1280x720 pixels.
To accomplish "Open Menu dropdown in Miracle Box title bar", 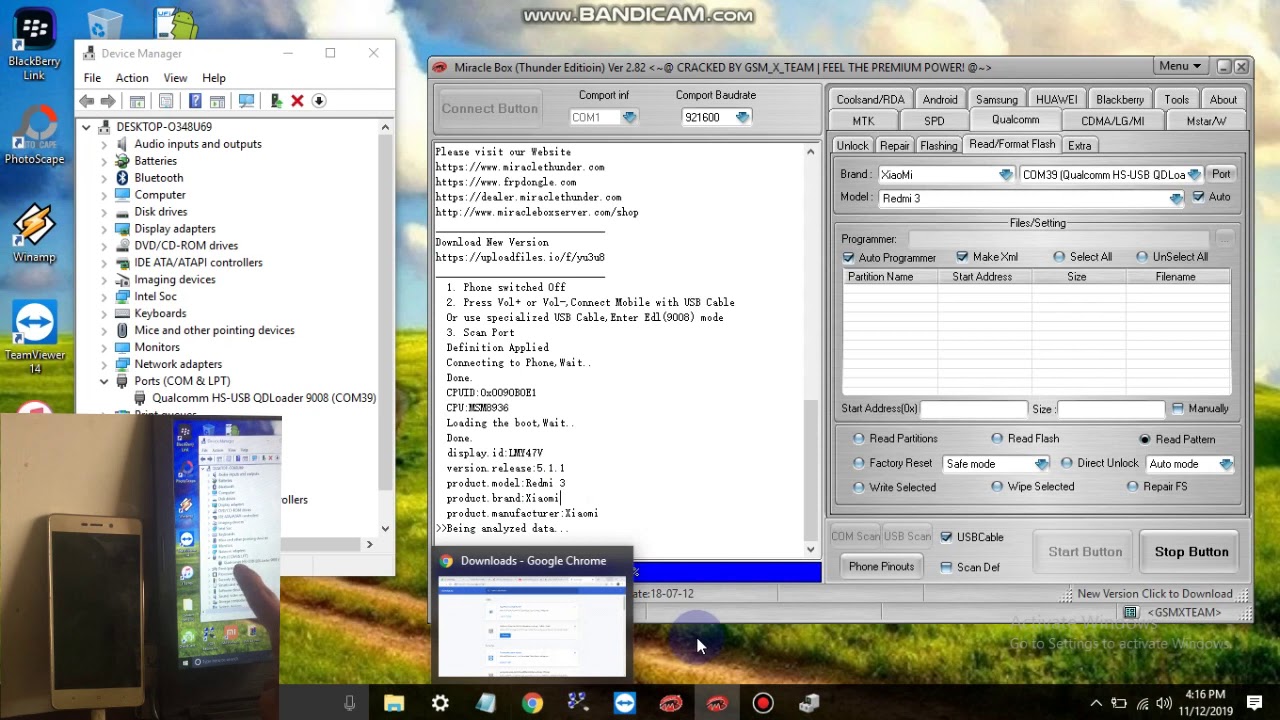I will pos(1179,66).
